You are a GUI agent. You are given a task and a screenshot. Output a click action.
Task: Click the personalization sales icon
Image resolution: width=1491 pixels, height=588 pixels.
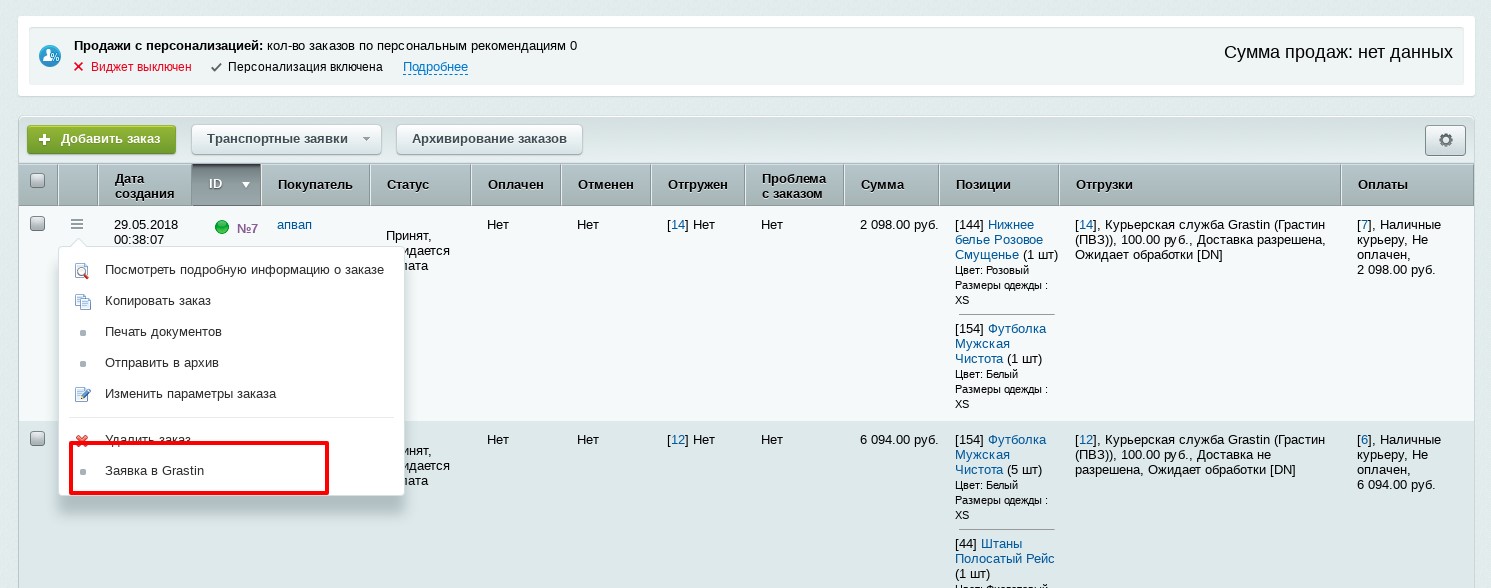pos(50,56)
